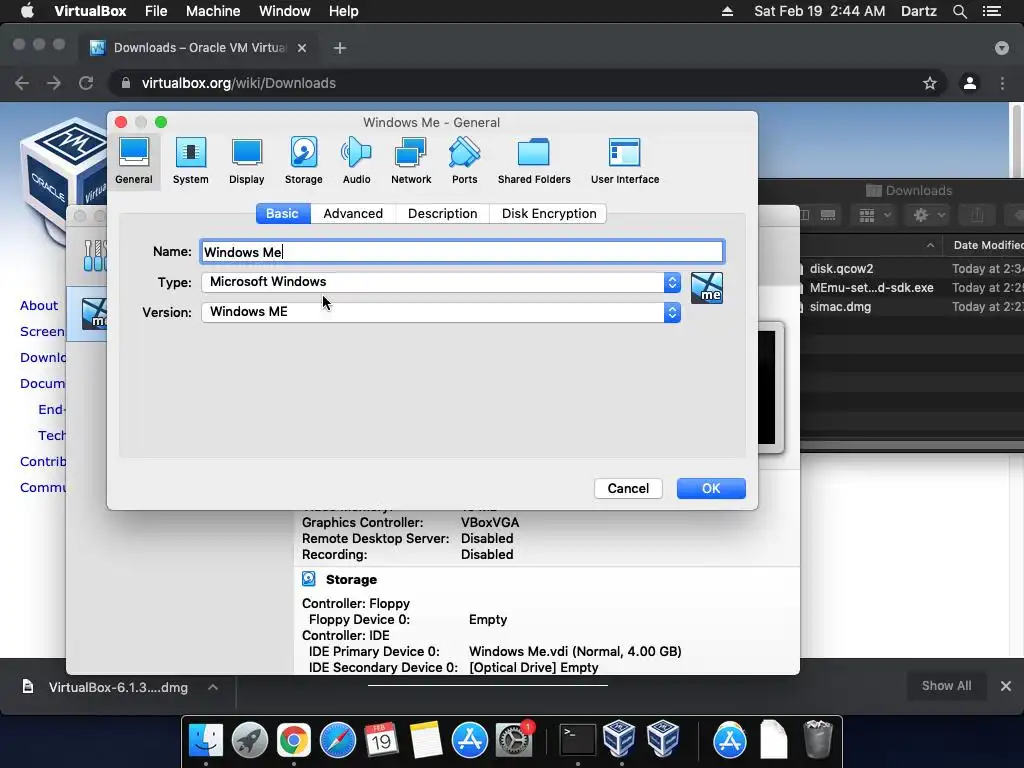Expand the VirtualBox dmg download item menu
The image size is (1024, 768).
pyautogui.click(x=213, y=687)
